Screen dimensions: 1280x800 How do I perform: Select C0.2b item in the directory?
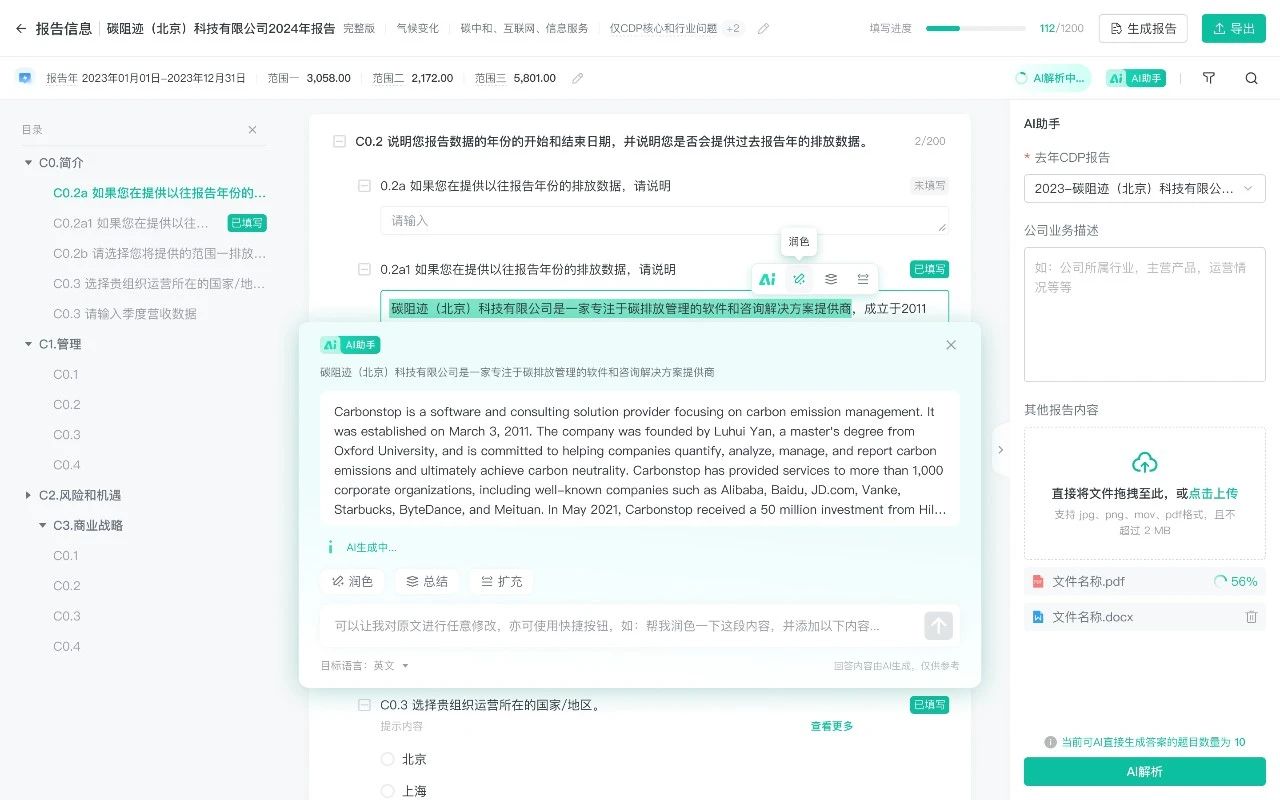point(159,253)
